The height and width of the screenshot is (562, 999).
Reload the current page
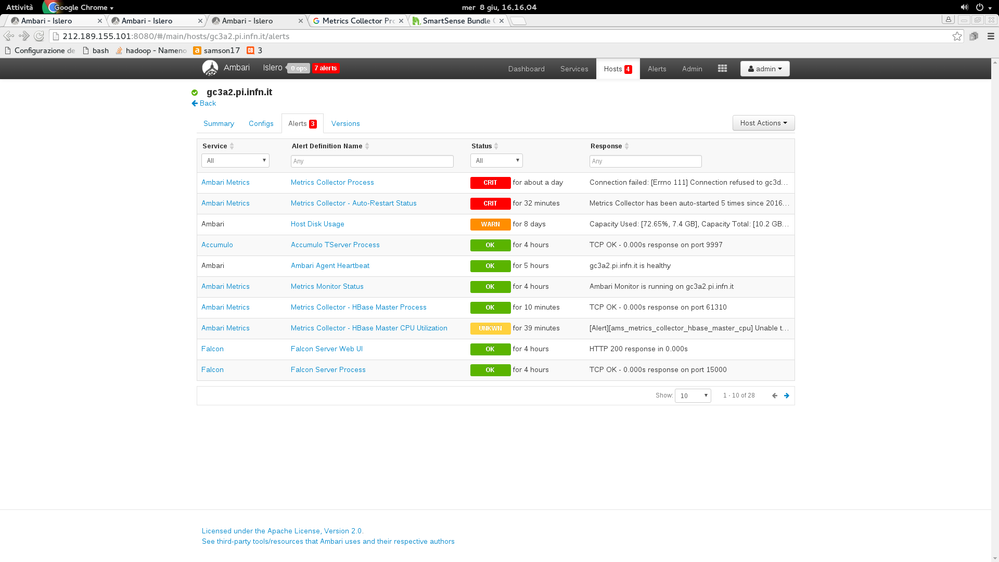[39, 36]
